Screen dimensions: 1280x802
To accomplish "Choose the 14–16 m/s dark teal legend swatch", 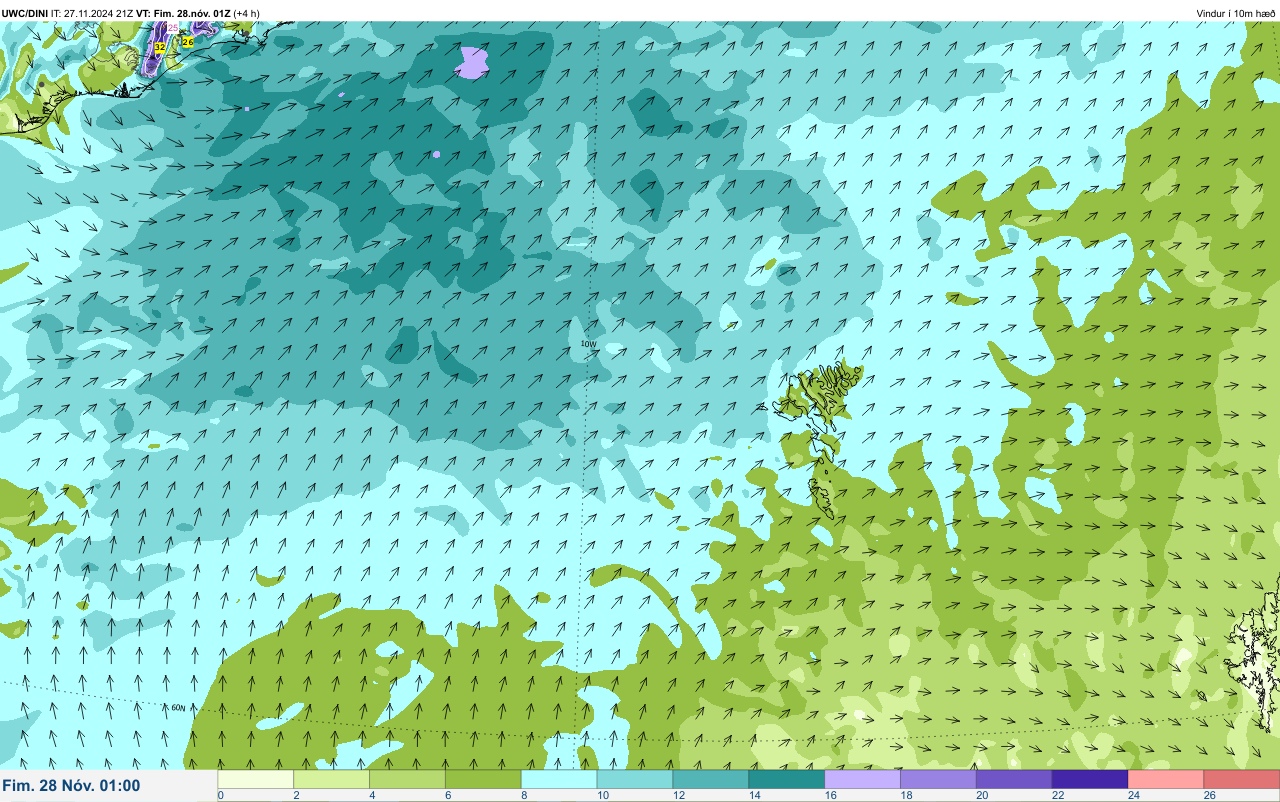I will [x=787, y=779].
